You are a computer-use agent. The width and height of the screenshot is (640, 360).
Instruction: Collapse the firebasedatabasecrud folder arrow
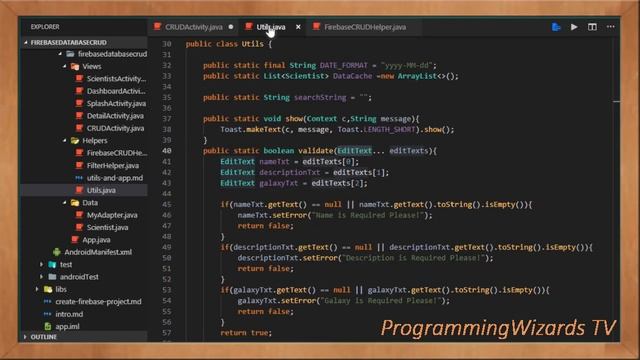coord(60,54)
